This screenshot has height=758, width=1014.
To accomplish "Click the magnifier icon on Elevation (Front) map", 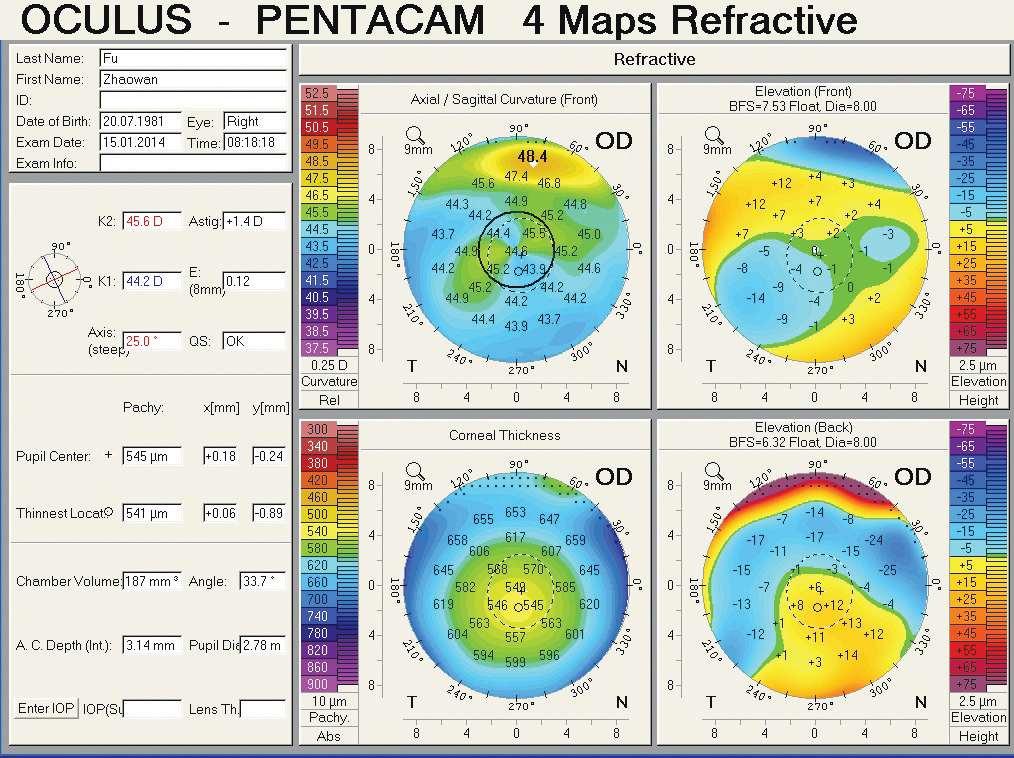I will coord(713,134).
